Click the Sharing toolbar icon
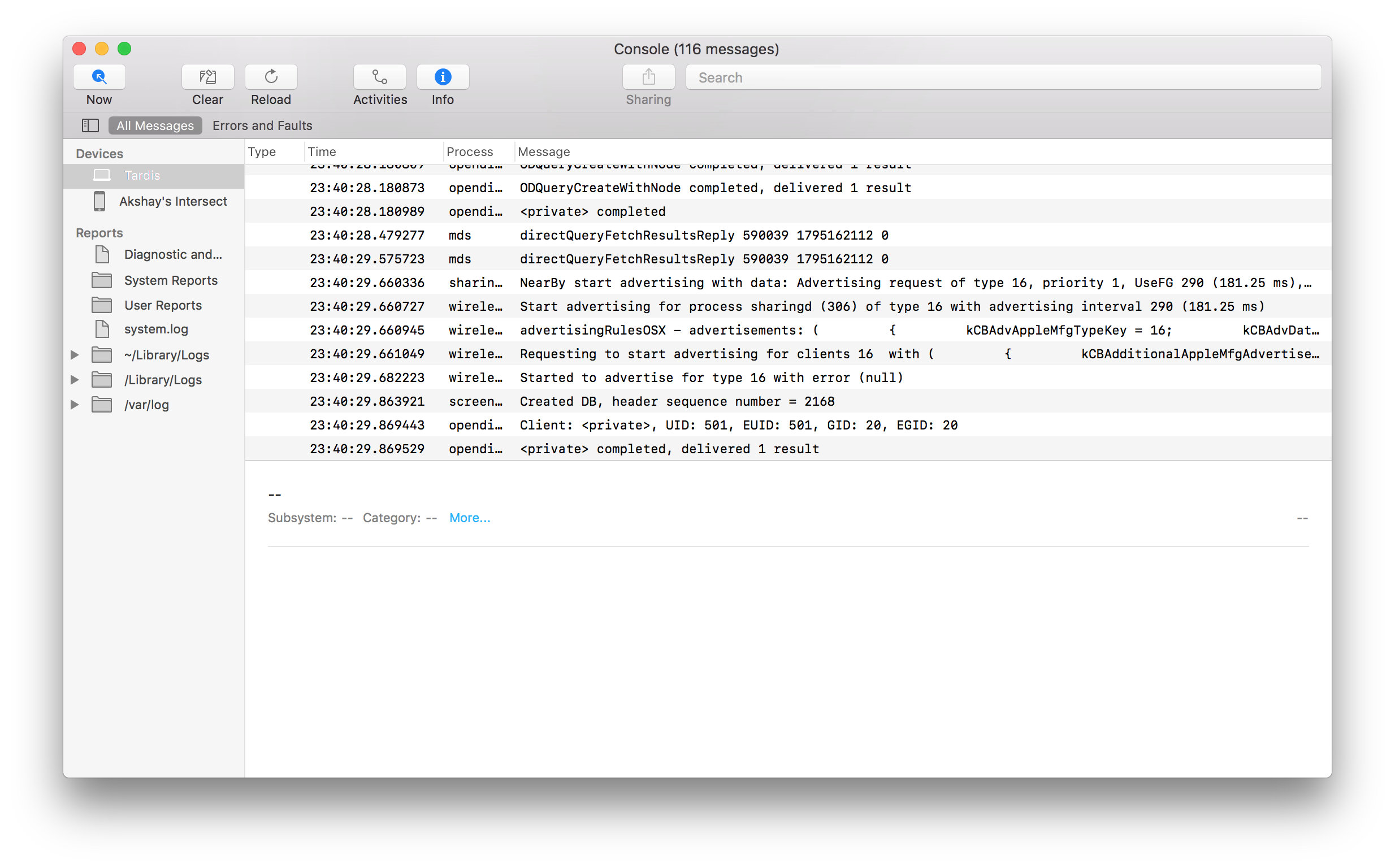Screen dimensions: 1395x868 (x=649, y=77)
